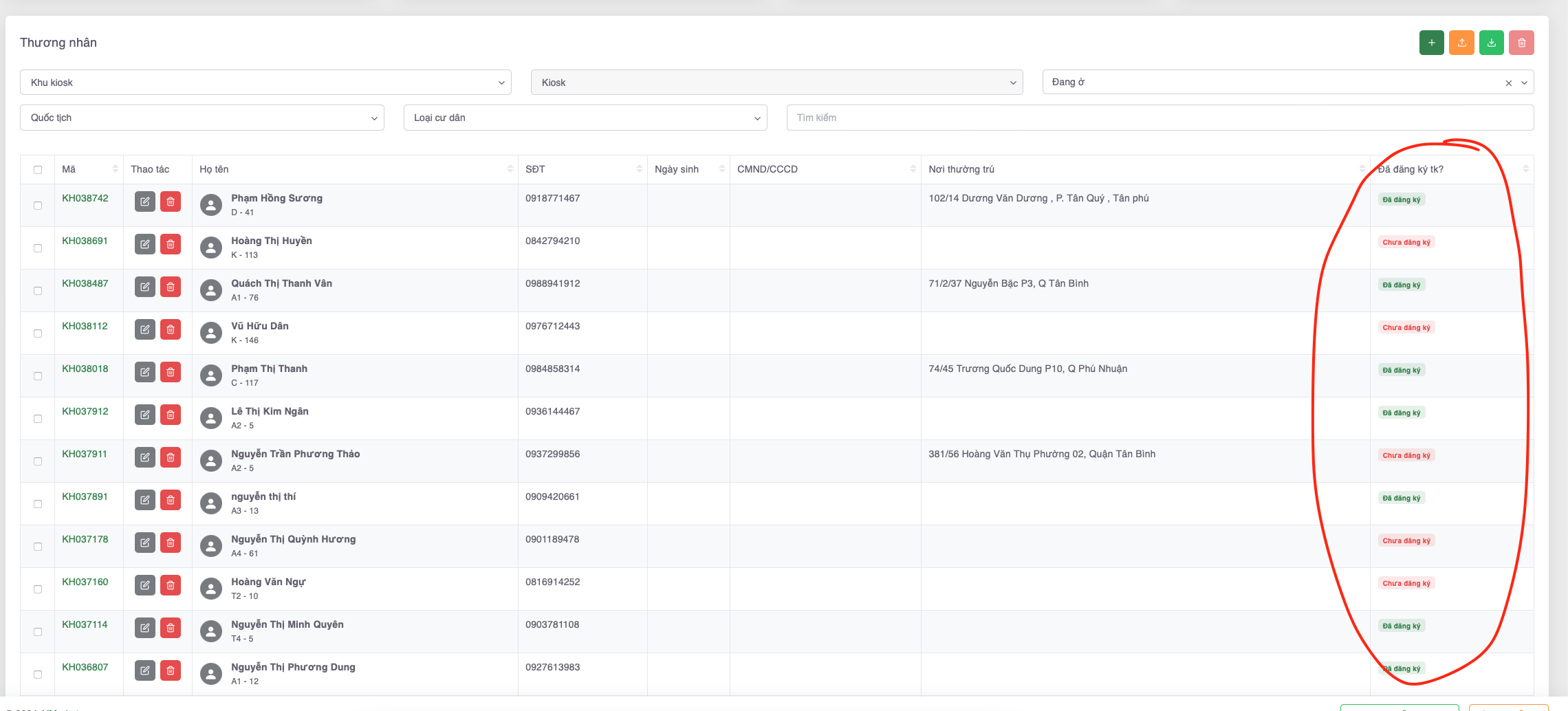Viewport: 1568px width, 711px height.
Task: Expand the Quốc tịch dropdown
Action: pyautogui.click(x=202, y=118)
